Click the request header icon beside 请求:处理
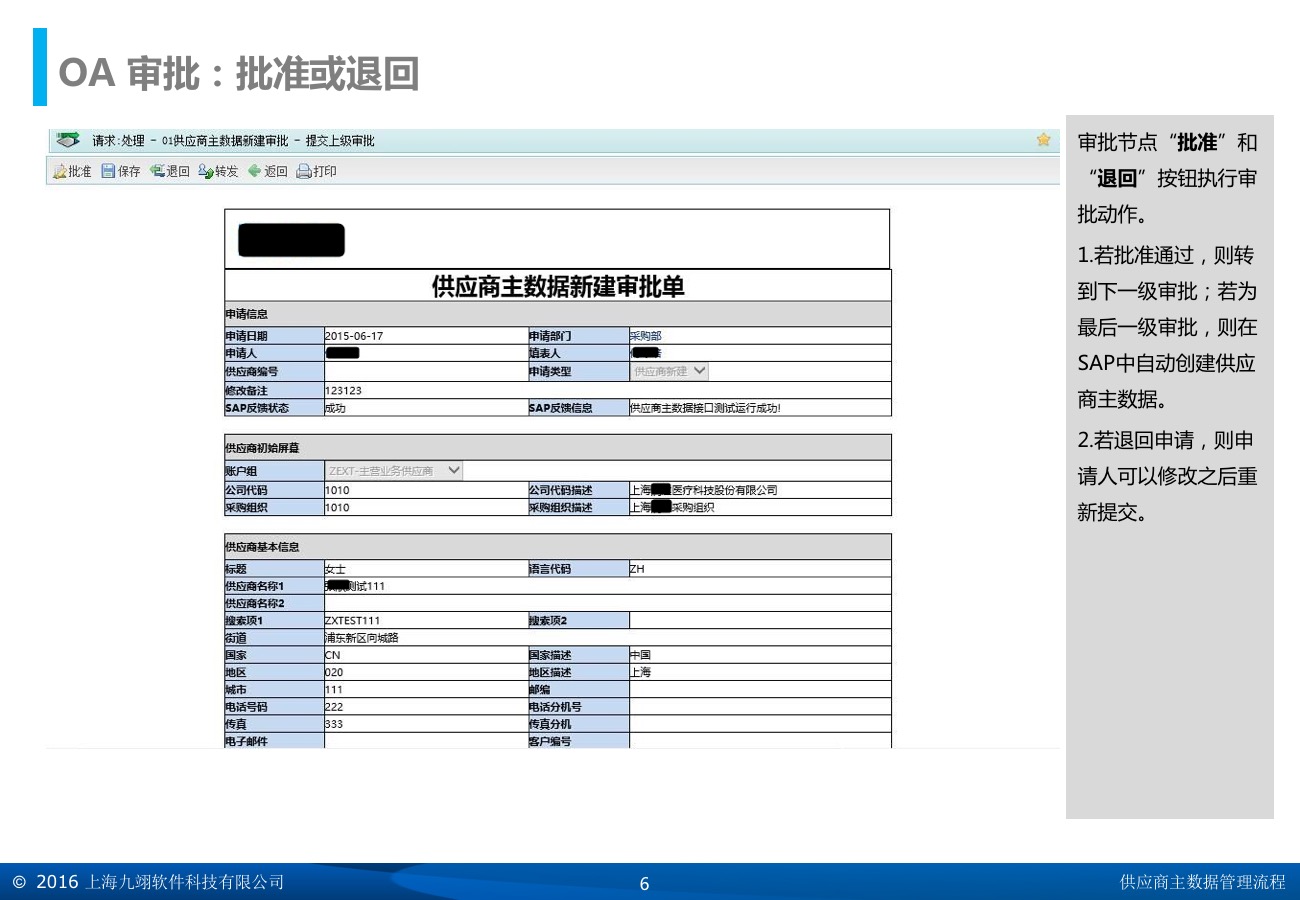This screenshot has width=1300, height=900. click(68, 140)
